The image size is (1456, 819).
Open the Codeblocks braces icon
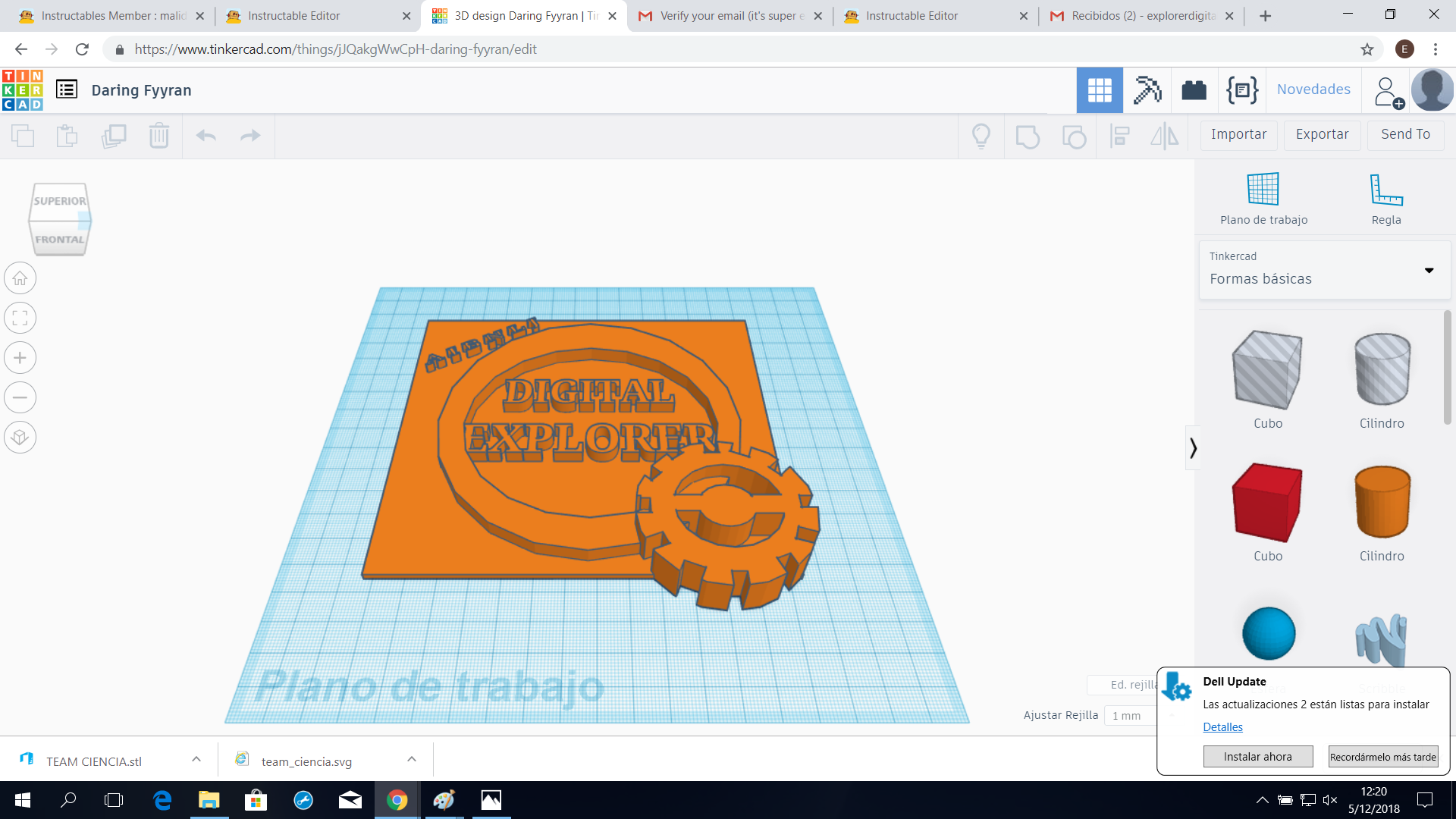(x=1242, y=90)
